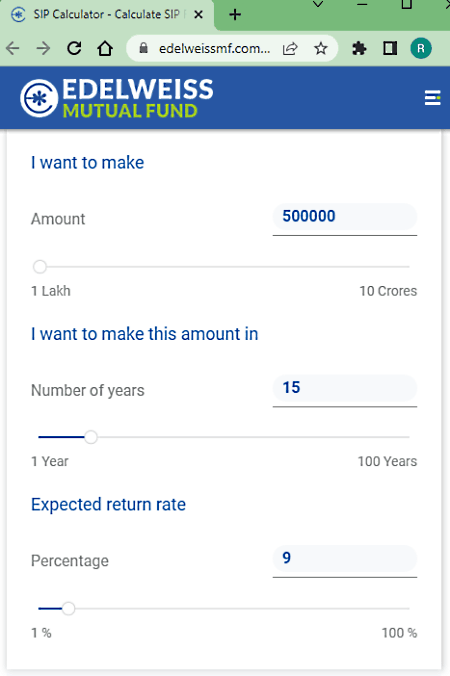
Task: Expand the tab search chevron
Action: click(318, 4)
